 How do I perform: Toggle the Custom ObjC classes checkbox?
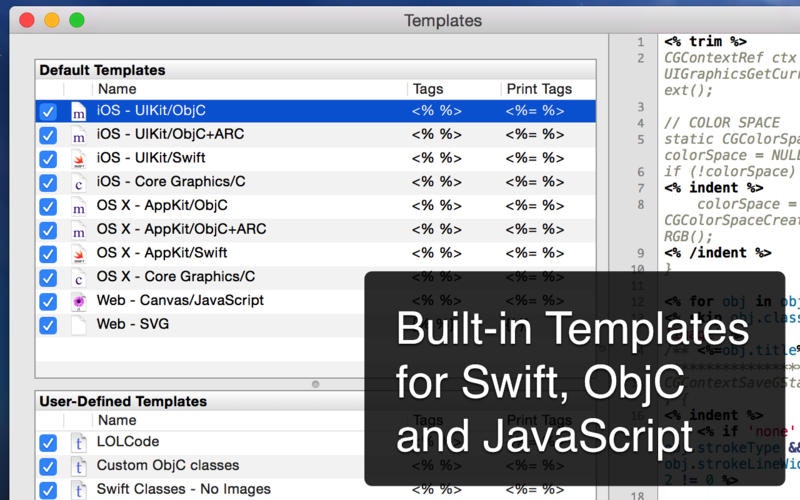[x=48, y=466]
